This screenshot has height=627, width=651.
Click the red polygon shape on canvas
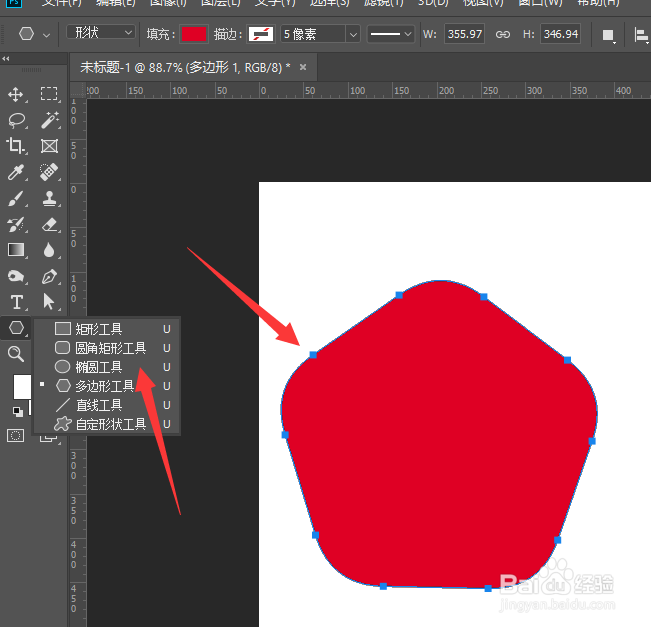click(x=439, y=434)
